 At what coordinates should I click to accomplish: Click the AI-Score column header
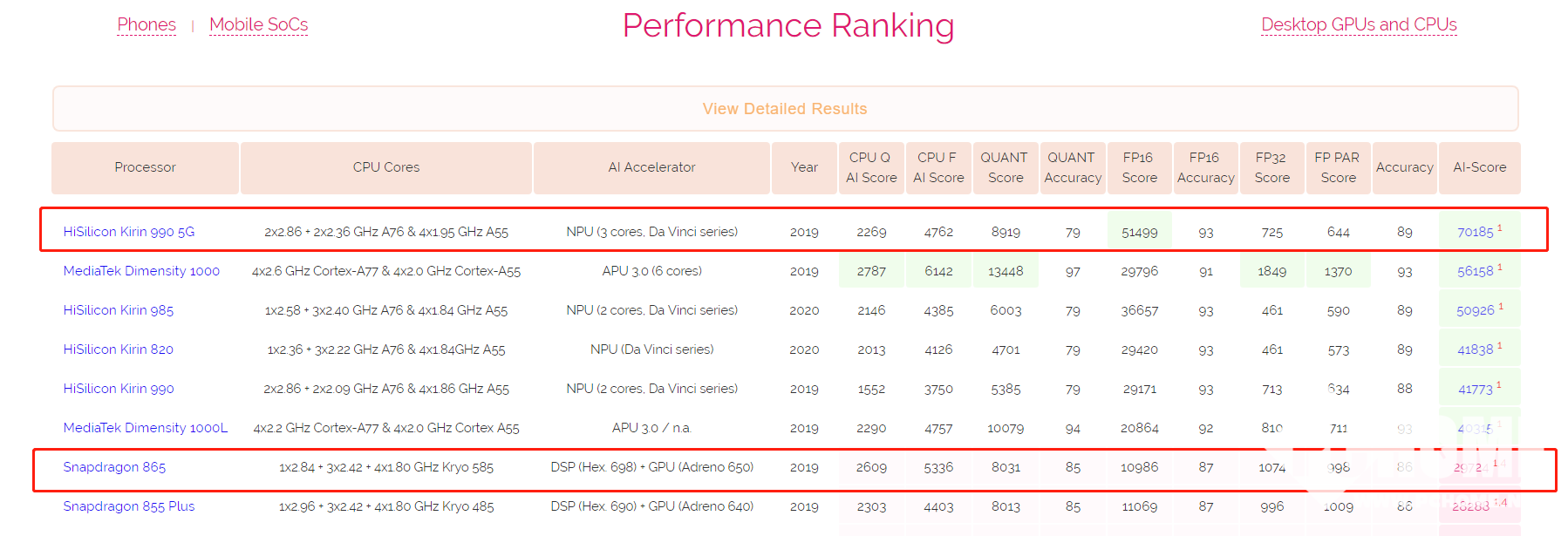(x=1479, y=167)
